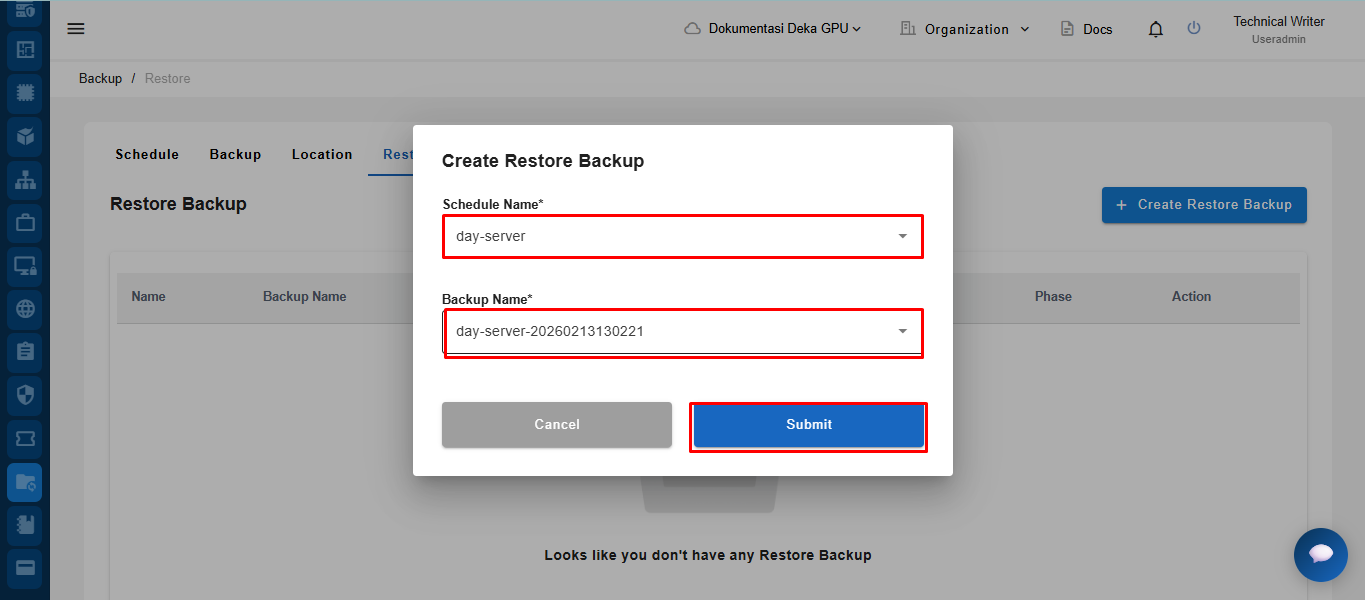The width and height of the screenshot is (1365, 600).
Task: Click the clipboard sidebar icon
Action: click(x=25, y=352)
